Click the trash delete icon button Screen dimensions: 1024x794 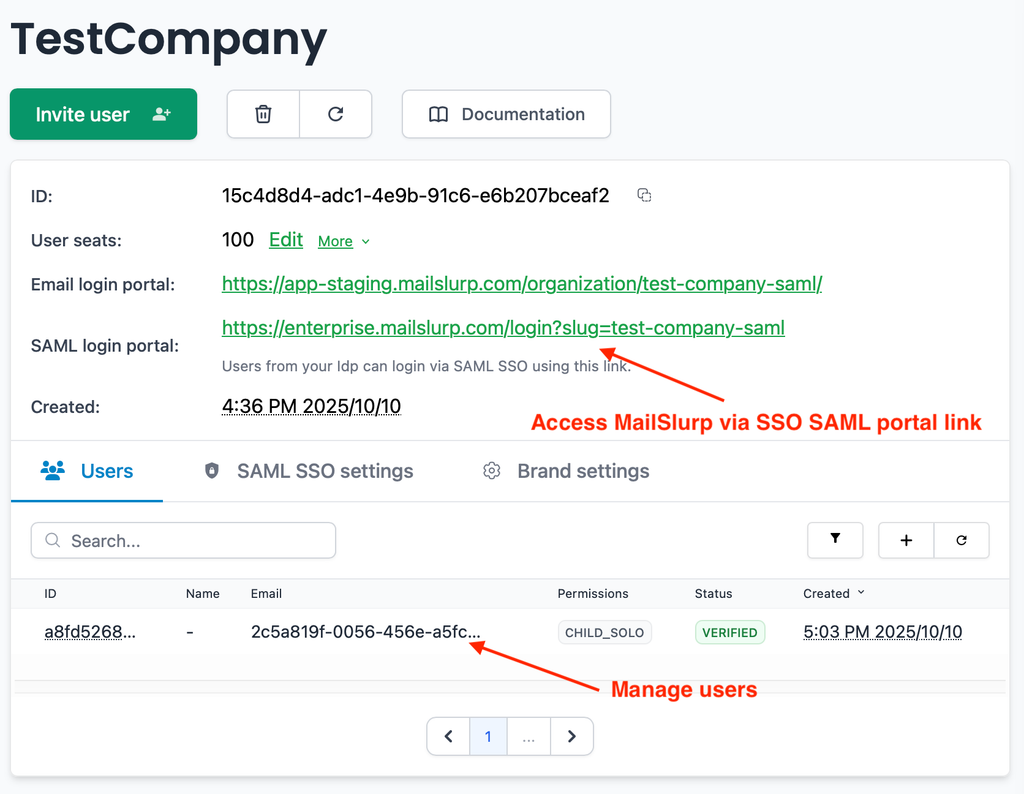click(263, 114)
